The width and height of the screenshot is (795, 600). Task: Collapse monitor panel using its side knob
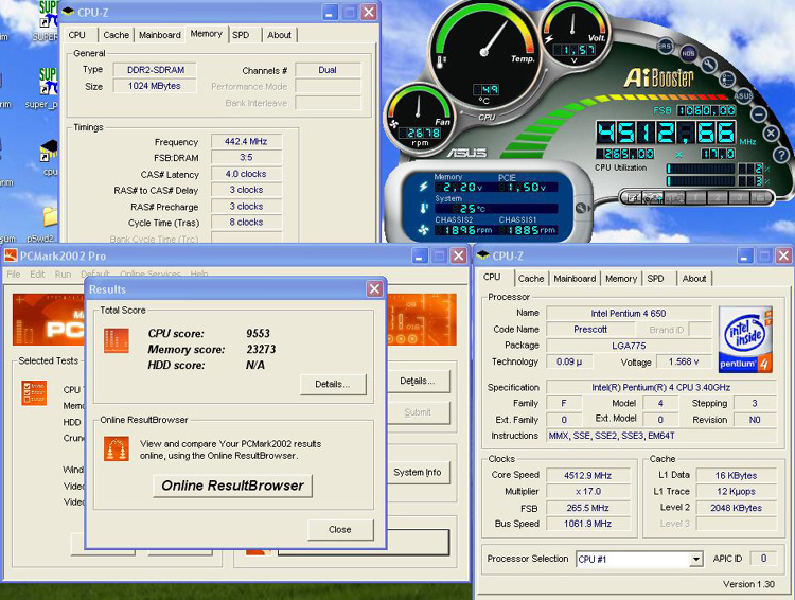tap(581, 207)
